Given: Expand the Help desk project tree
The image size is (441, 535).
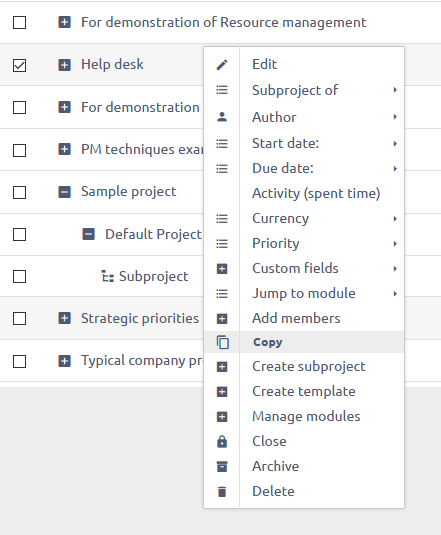Looking at the screenshot, I should 64,65.
